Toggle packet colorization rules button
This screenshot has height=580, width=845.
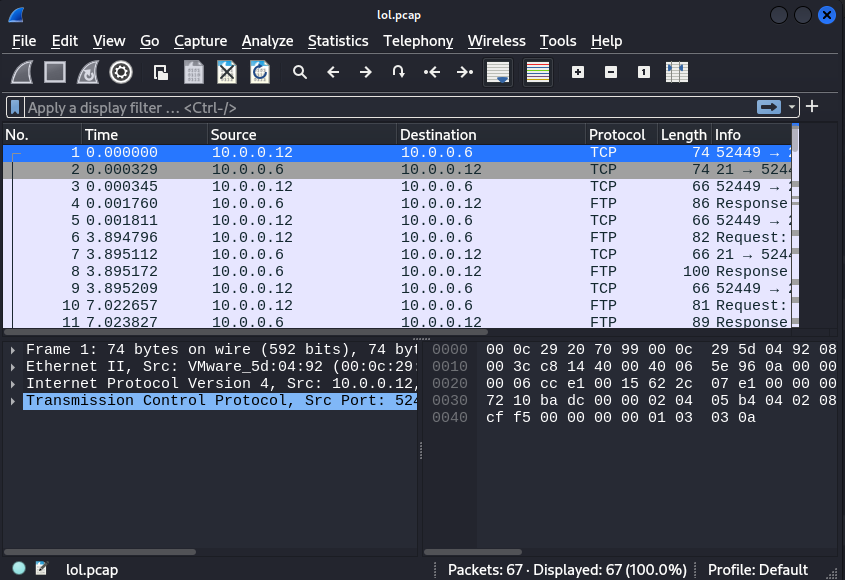[x=538, y=72]
